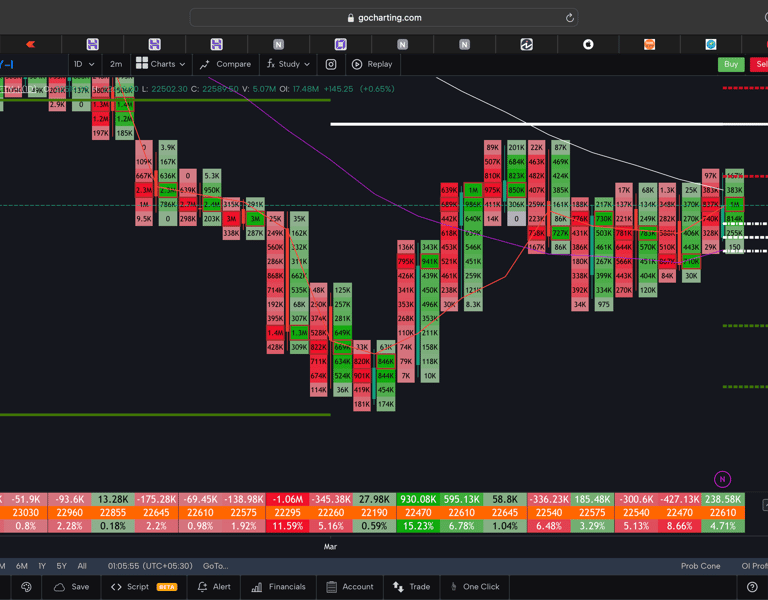768x600 pixels.
Task: Click the '22190' price cell
Action: (x=374, y=513)
